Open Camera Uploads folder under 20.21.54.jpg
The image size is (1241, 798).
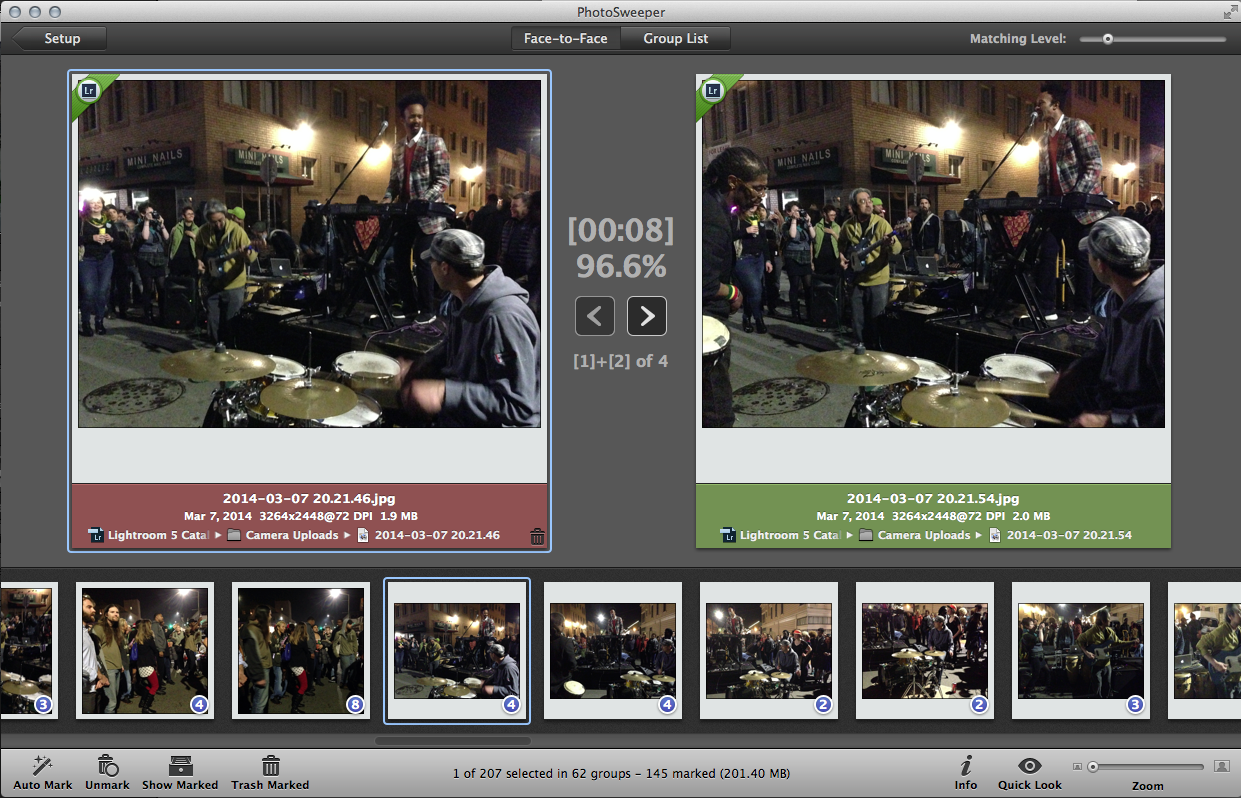[914, 535]
